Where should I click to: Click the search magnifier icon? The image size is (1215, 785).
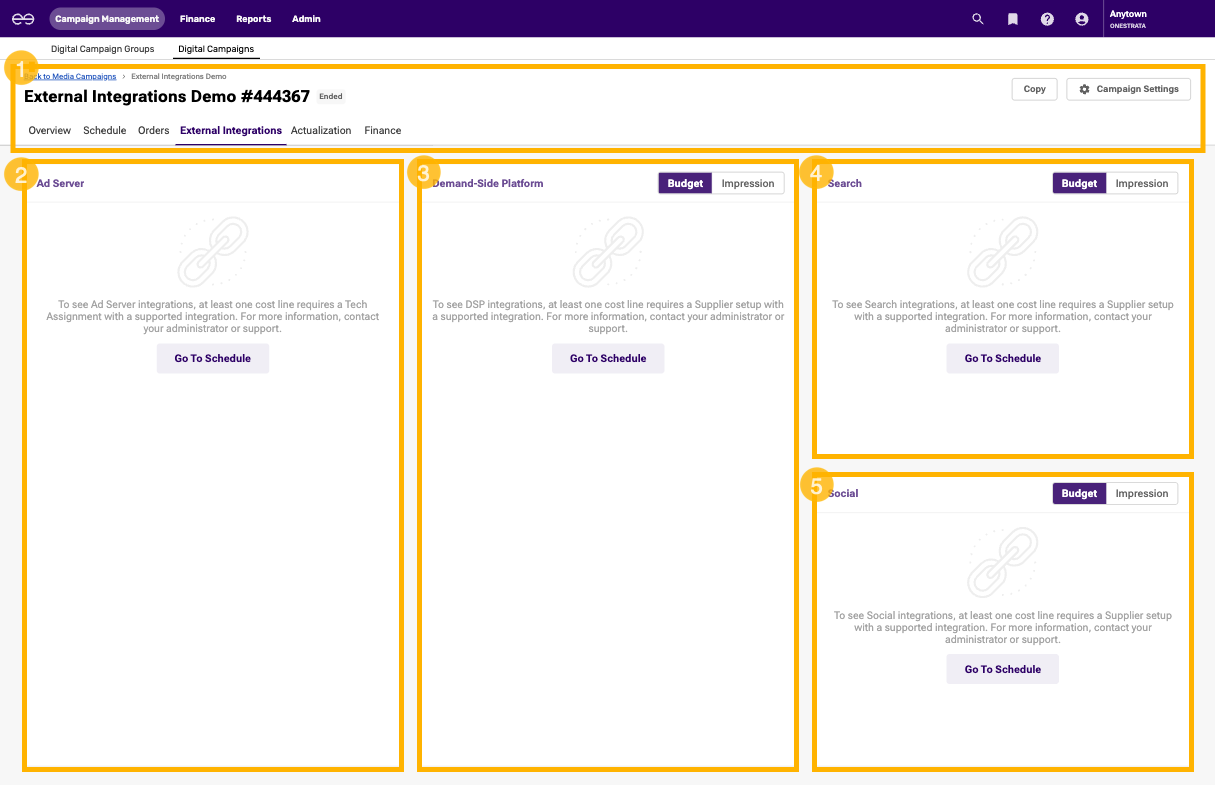point(978,19)
